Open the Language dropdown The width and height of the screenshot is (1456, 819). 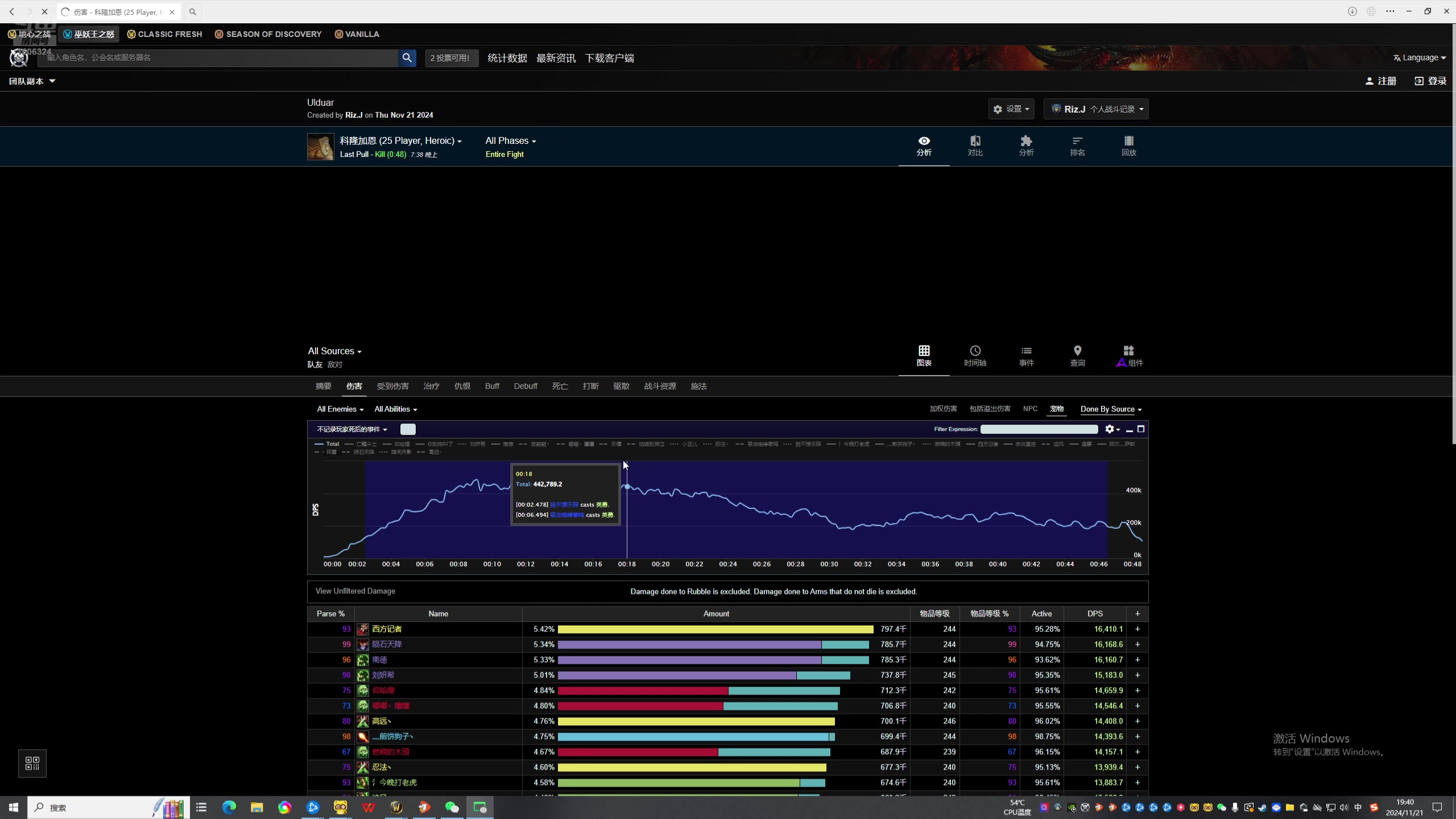click(x=1420, y=57)
